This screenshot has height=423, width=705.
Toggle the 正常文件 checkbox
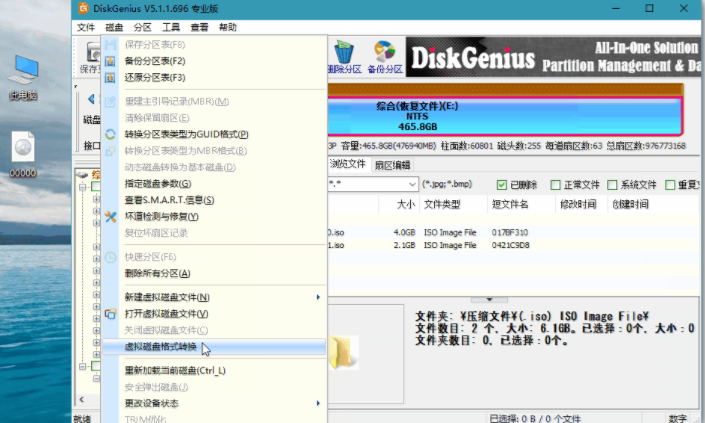[555, 185]
